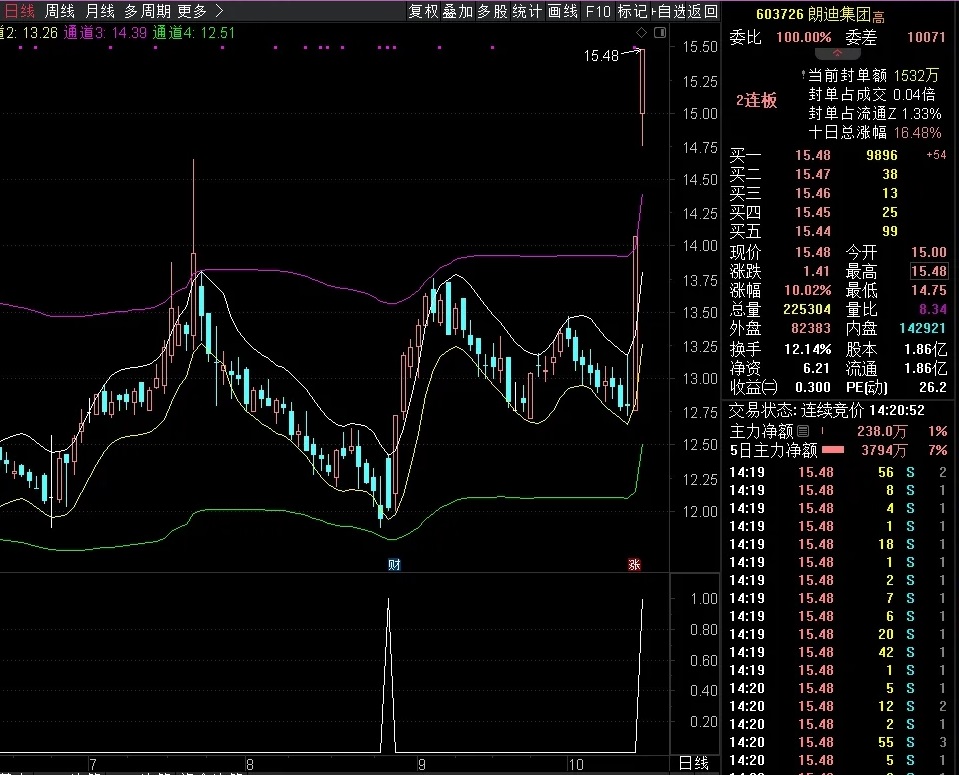Click the blue 财 marker on the chart

(394, 565)
